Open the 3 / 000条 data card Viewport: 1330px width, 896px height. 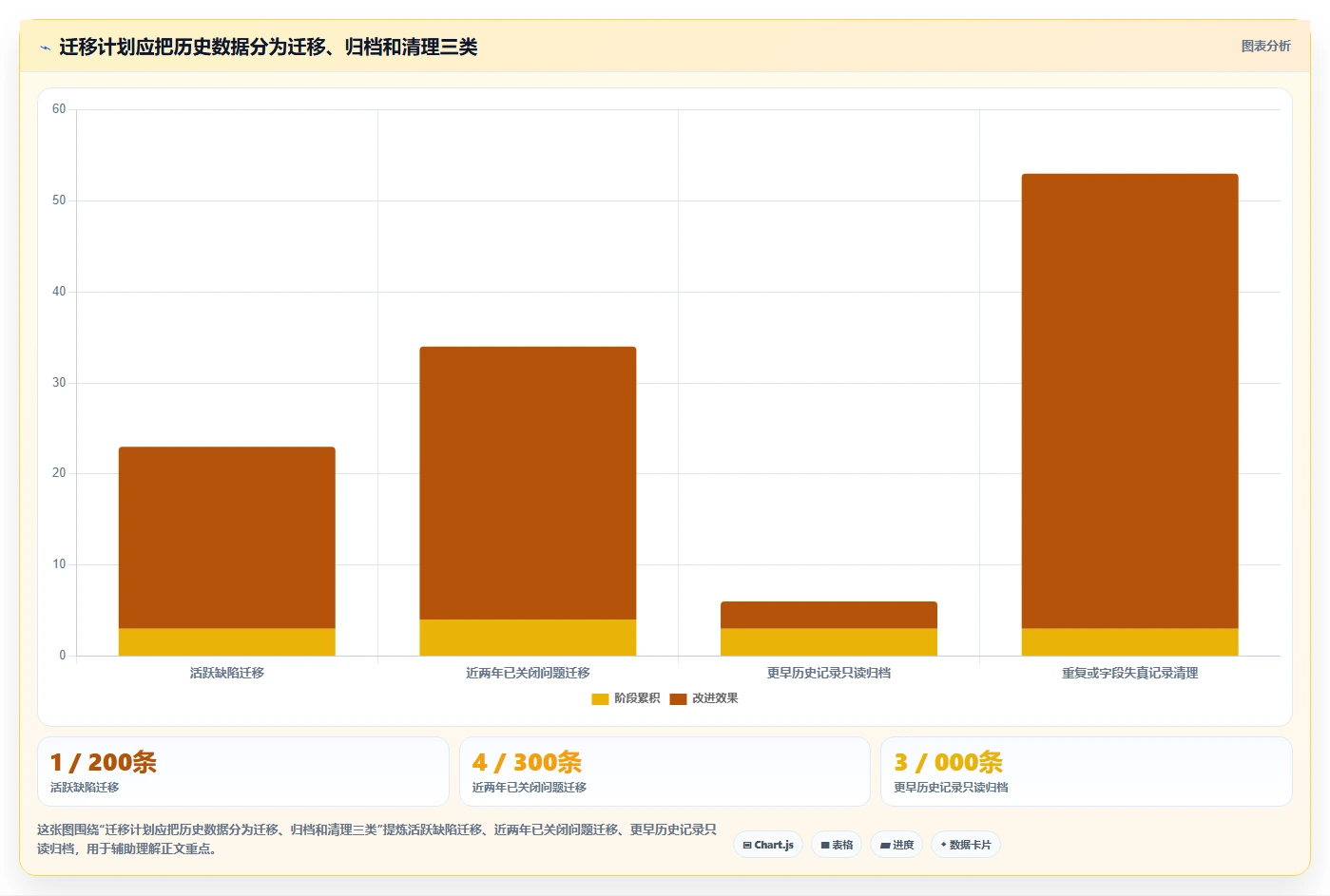1086,772
